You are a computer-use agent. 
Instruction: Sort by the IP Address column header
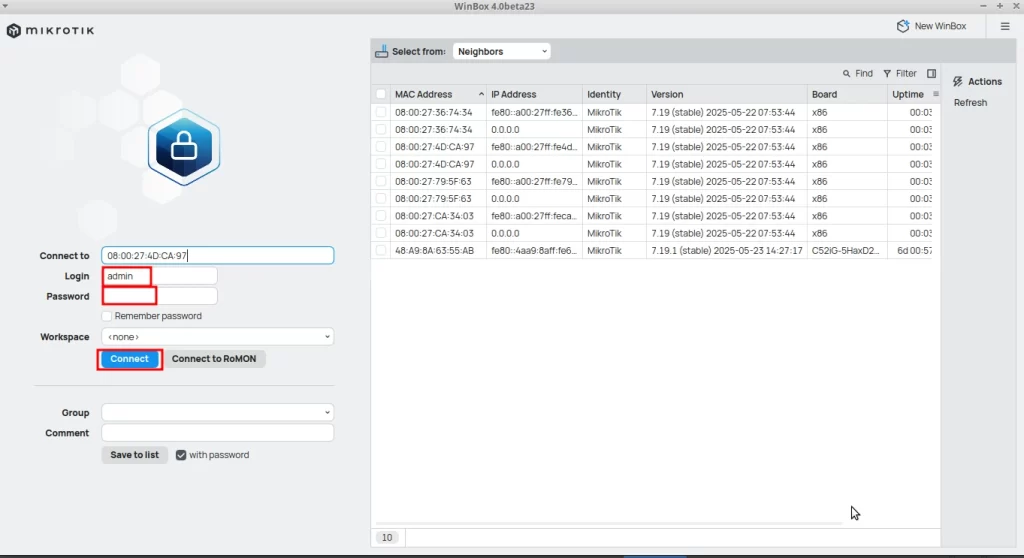coord(534,94)
